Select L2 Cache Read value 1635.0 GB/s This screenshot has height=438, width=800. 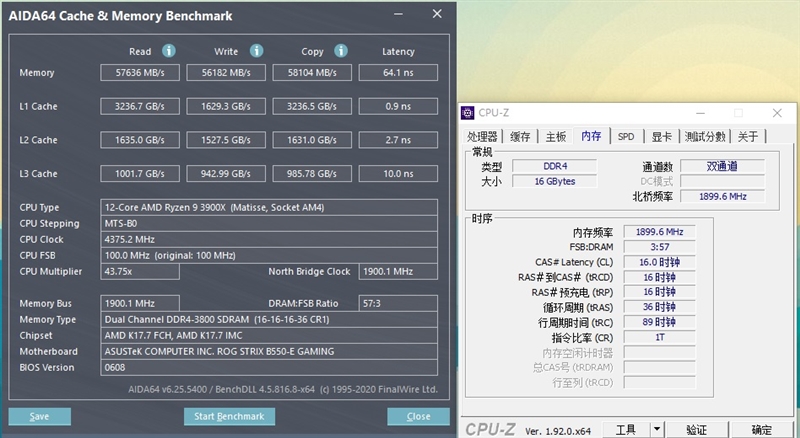[x=140, y=140]
